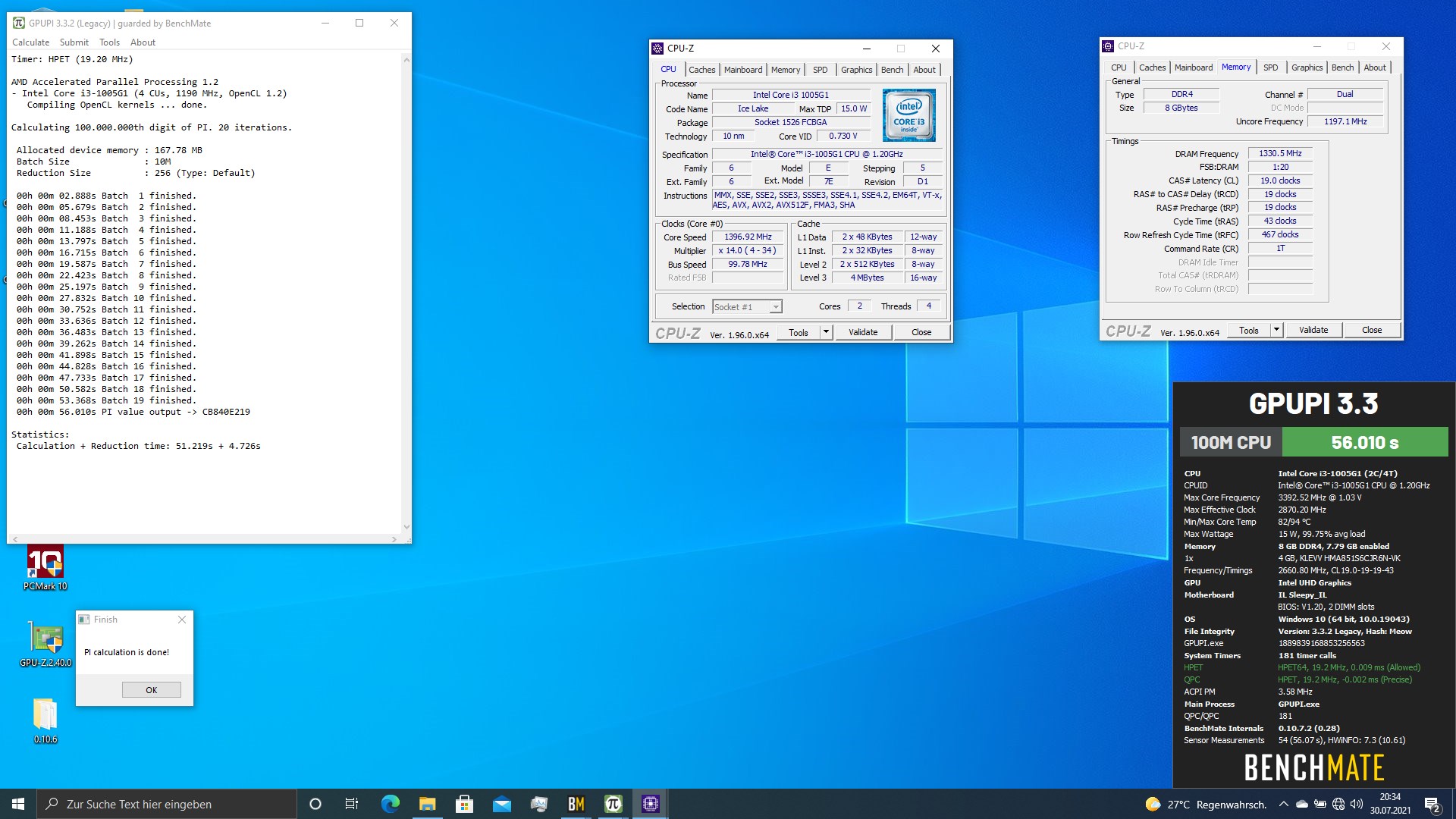Click Close button in right CPU-Z window
This screenshot has width=1456, height=819.
coord(1372,330)
